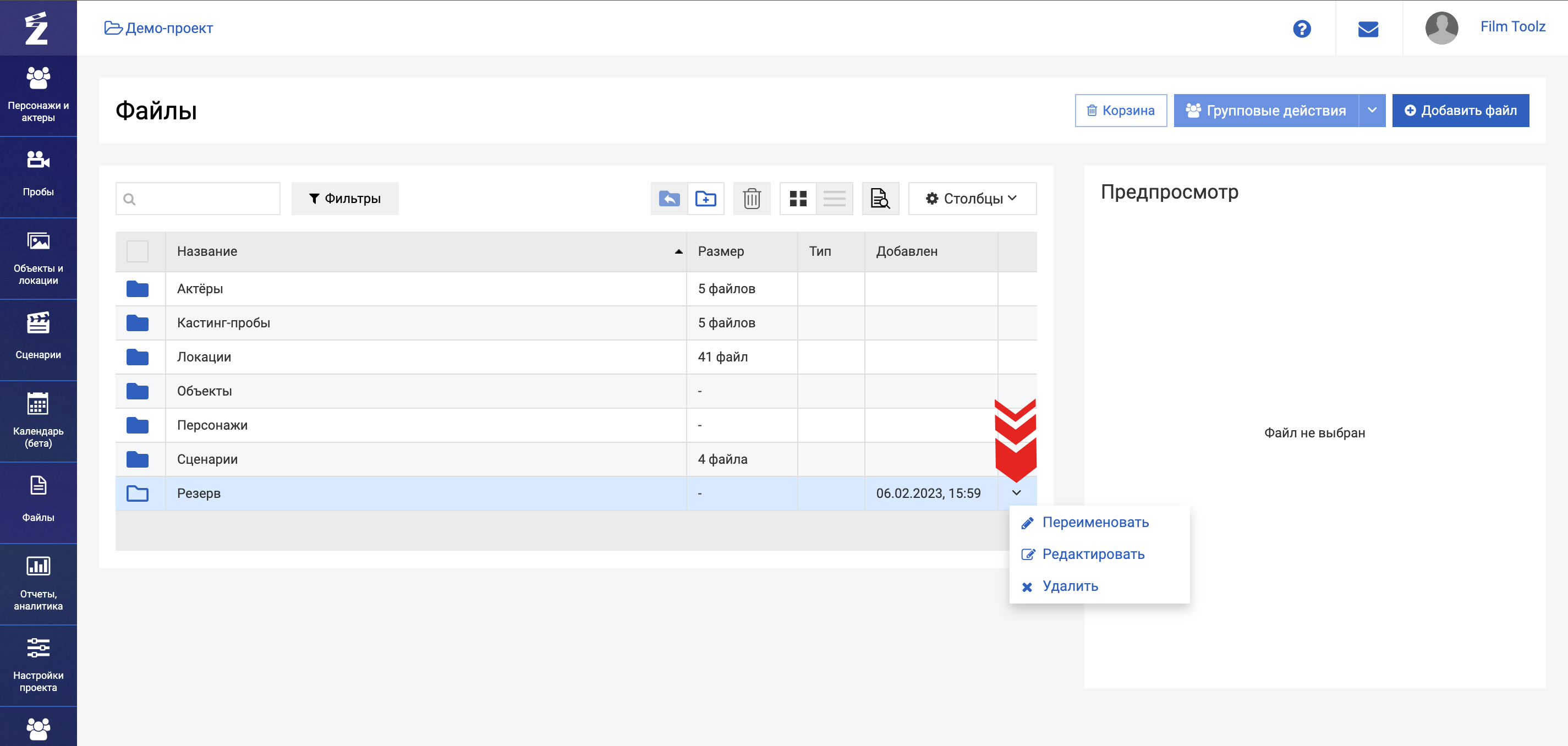The image size is (1568, 746).
Task: Toggle document preview icon
Action: point(880,199)
